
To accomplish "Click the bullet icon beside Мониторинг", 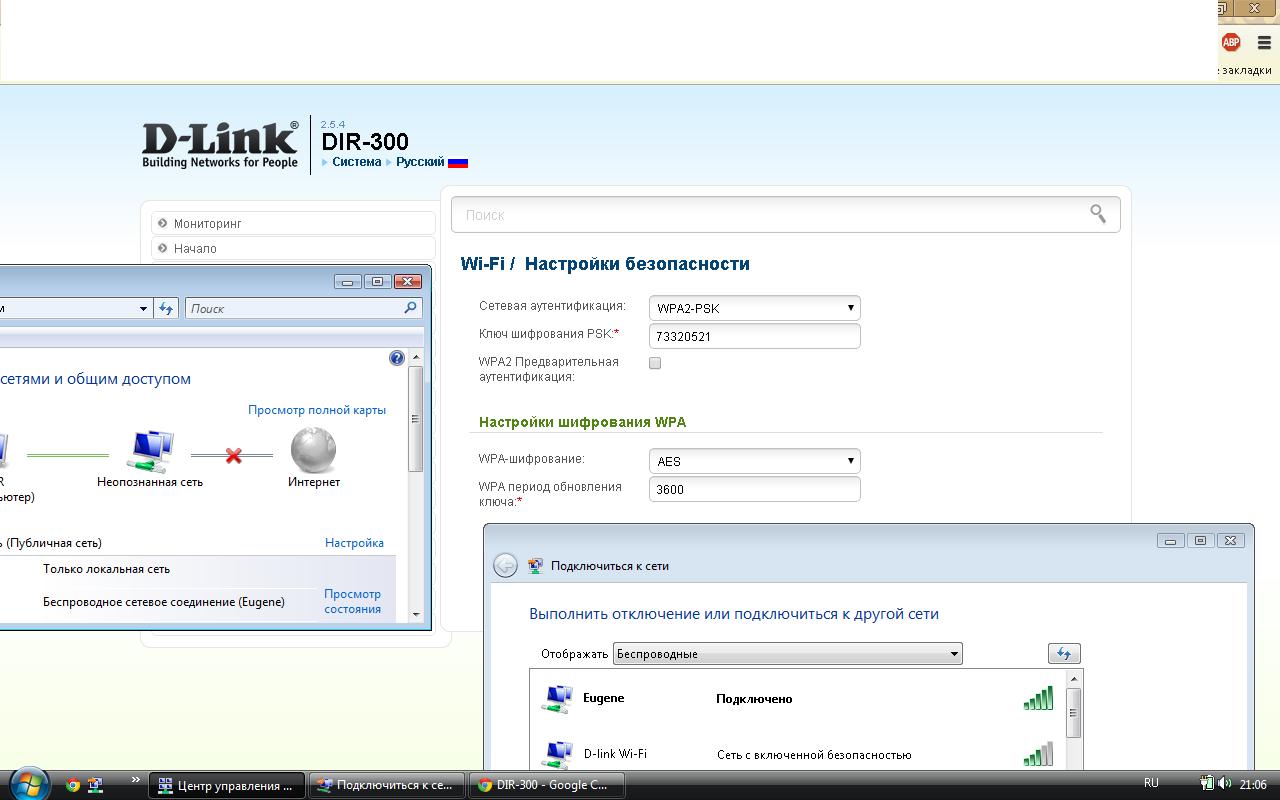I will pyautogui.click(x=163, y=223).
